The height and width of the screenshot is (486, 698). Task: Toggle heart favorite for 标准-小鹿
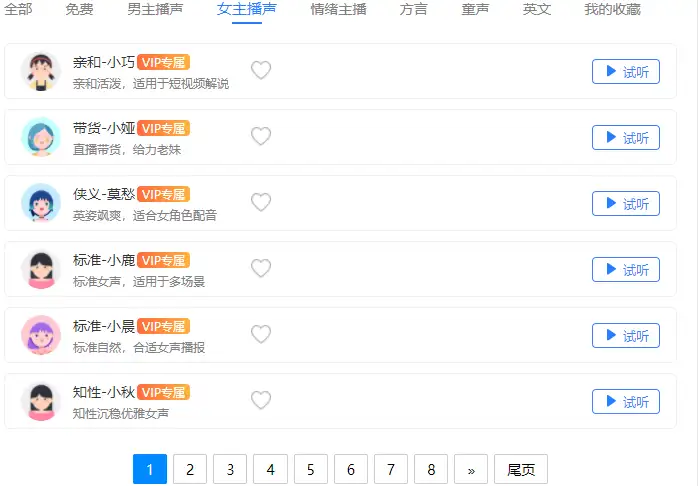pos(261,268)
